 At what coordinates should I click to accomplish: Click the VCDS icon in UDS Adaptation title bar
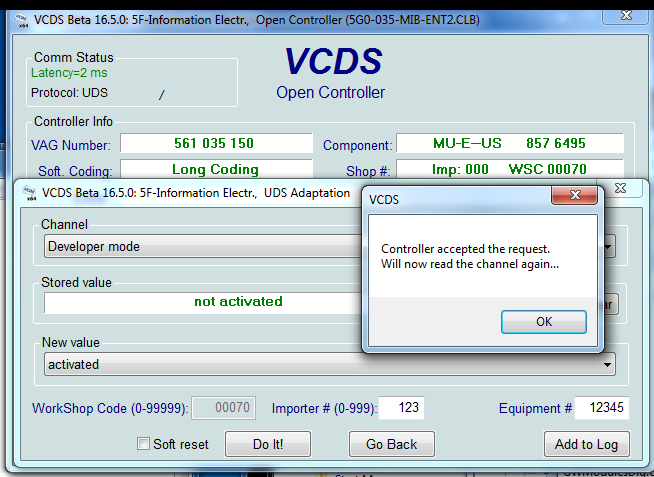tap(30, 193)
